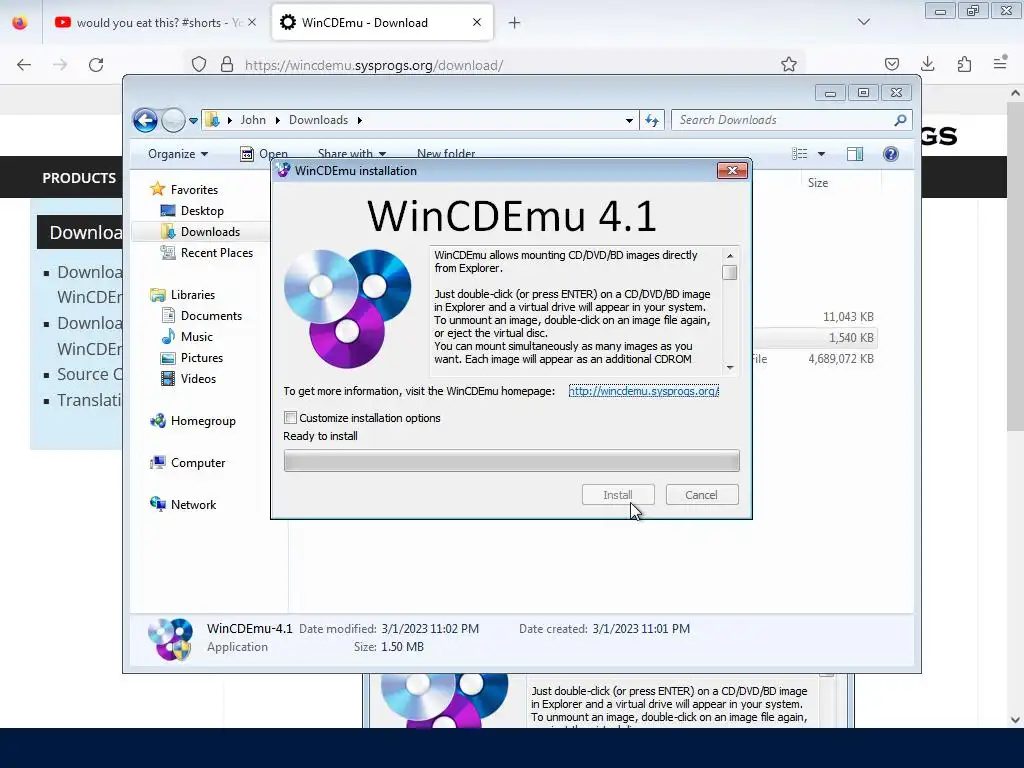Image resolution: width=1024 pixels, height=768 pixels.
Task: Select Homegroup in navigation pane
Action: [203, 421]
